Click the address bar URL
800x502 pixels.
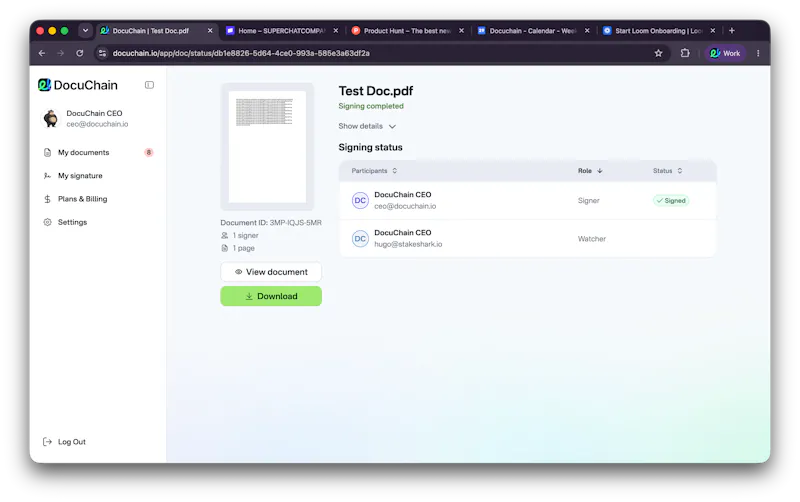241,53
